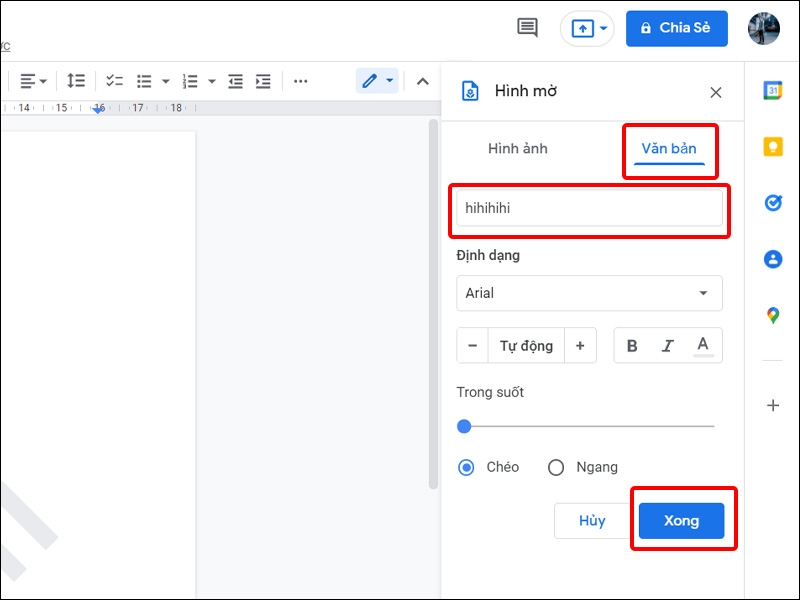Toggle italic on watermark text

[667, 346]
